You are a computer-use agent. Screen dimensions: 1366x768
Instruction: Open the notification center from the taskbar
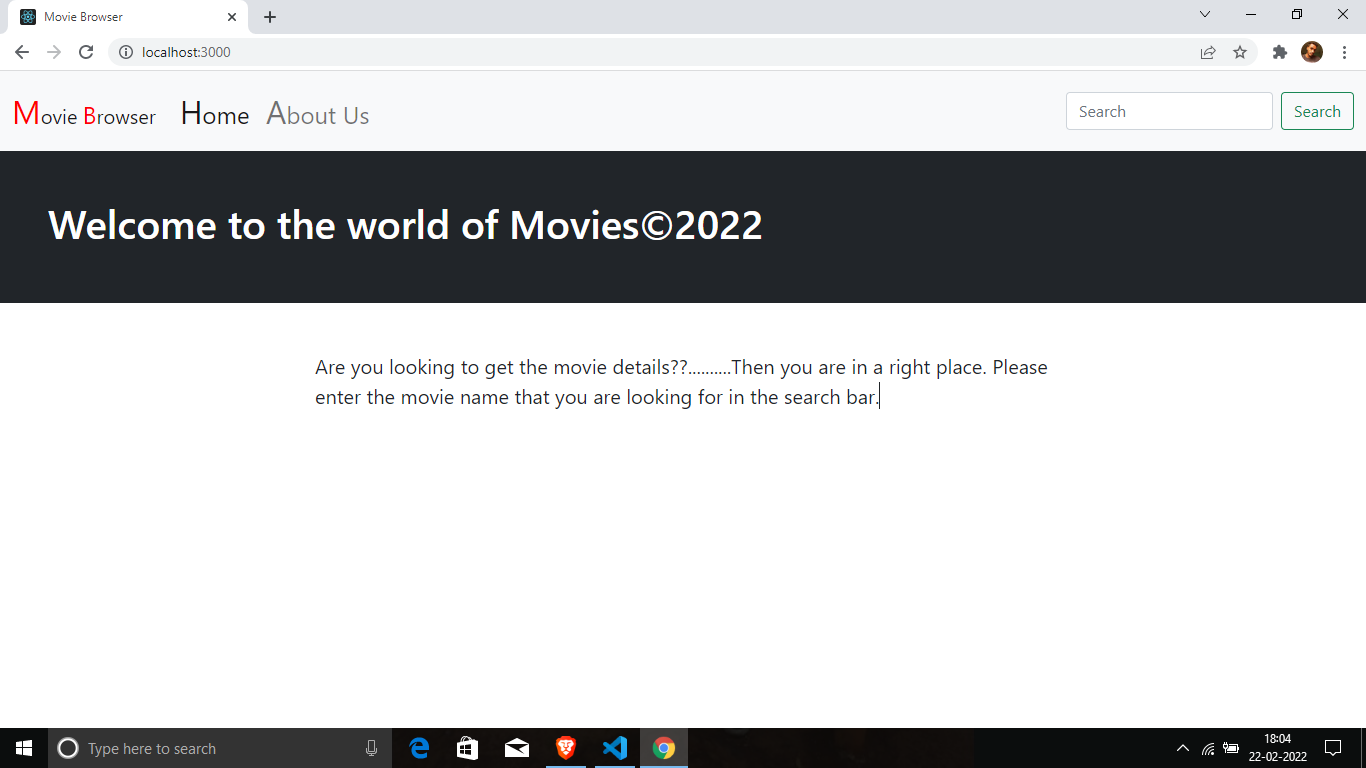point(1333,748)
